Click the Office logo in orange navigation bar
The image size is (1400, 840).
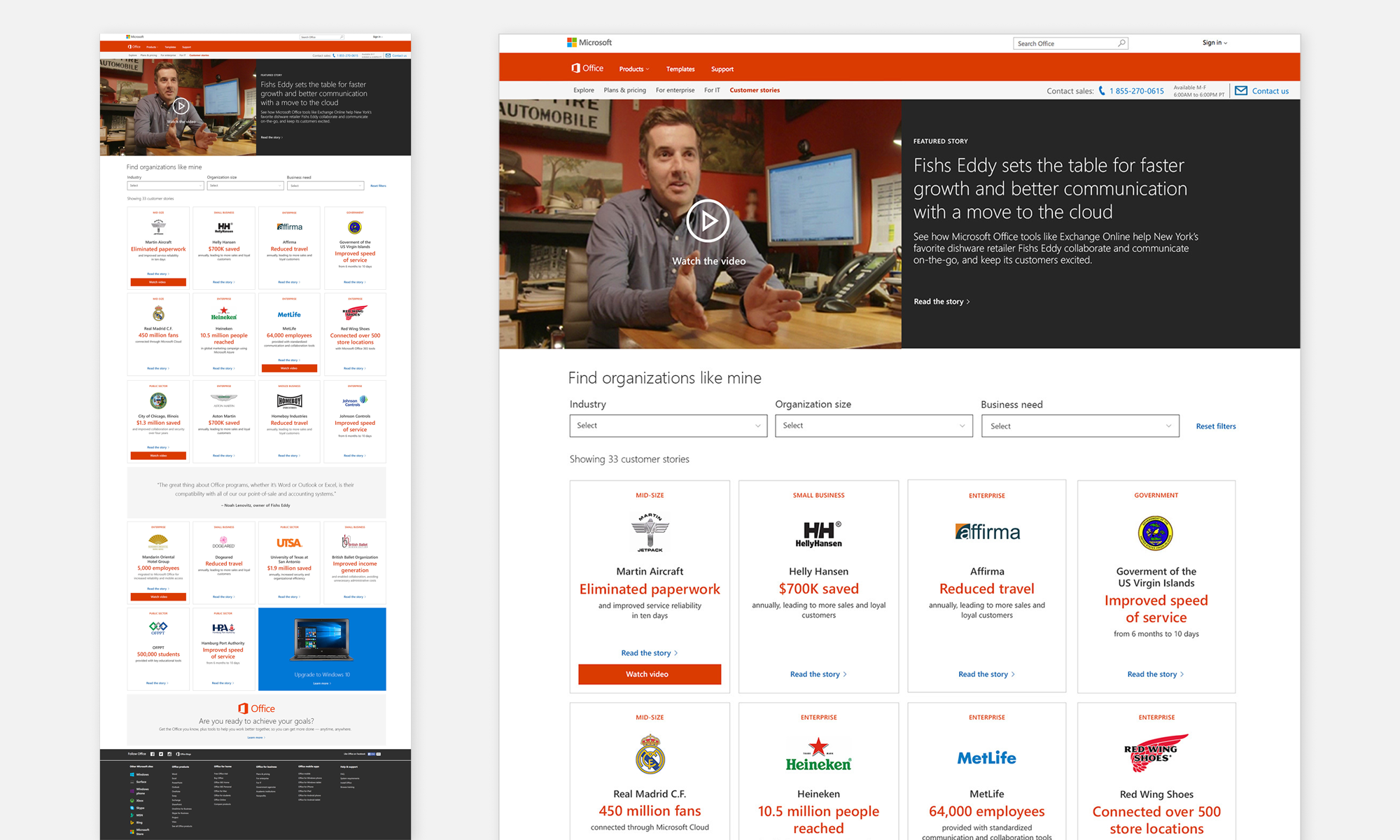point(587,68)
